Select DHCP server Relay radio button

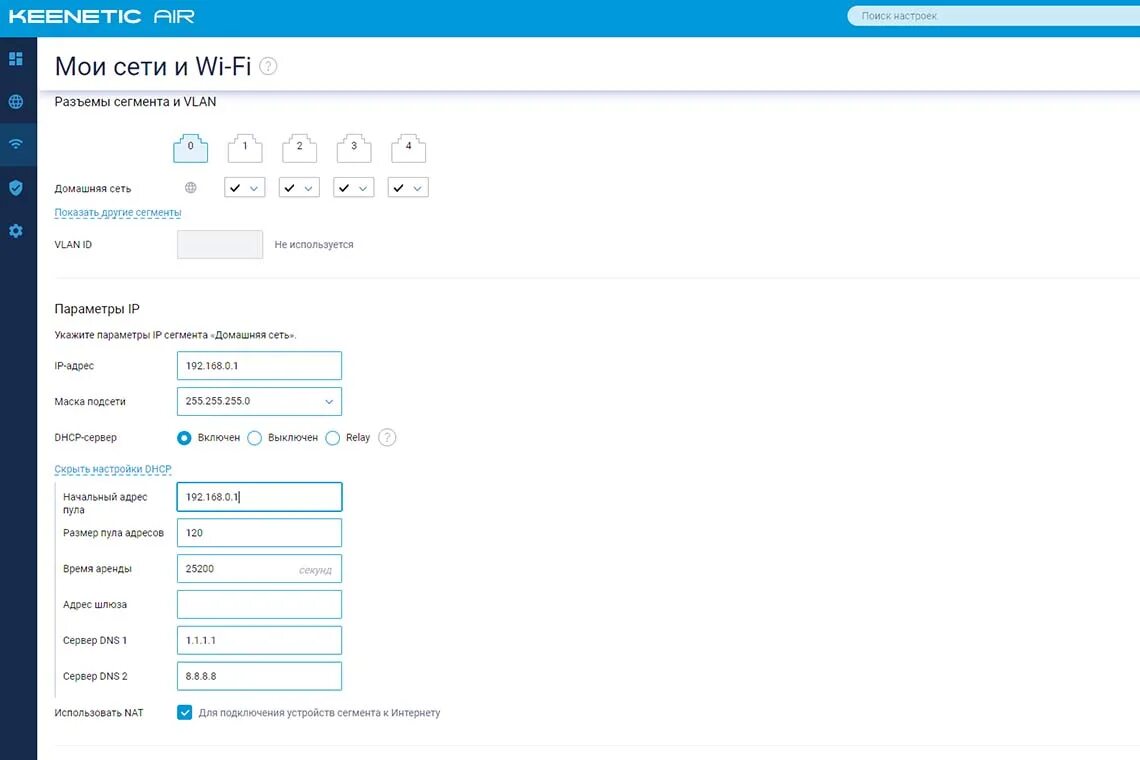332,438
